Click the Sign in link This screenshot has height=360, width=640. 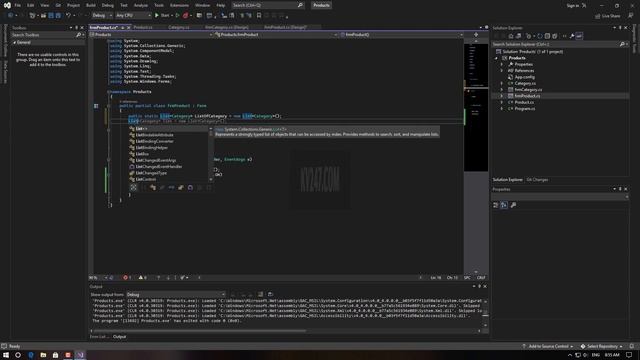[573, 6]
